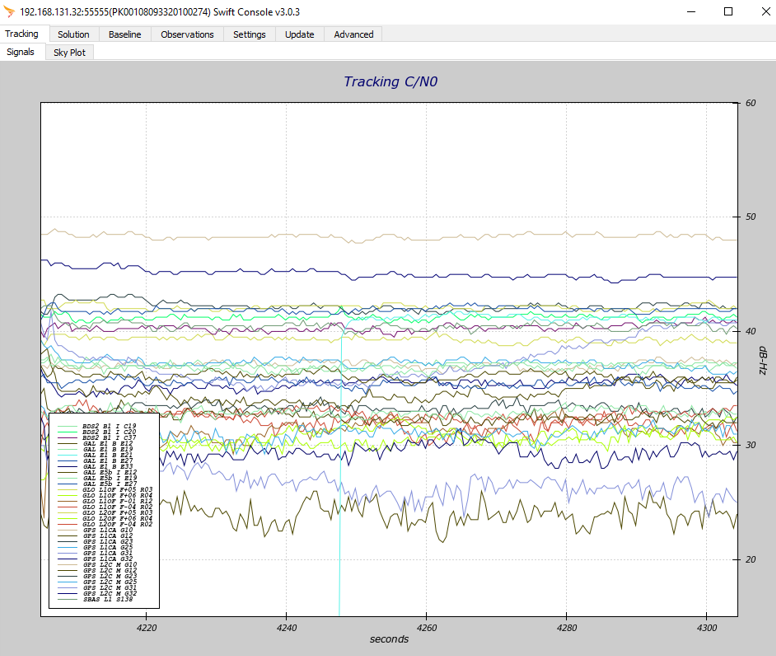Click legend entry 'GLO L2OF F+05 R03'
Screen dimensions: 776x656
(105, 513)
